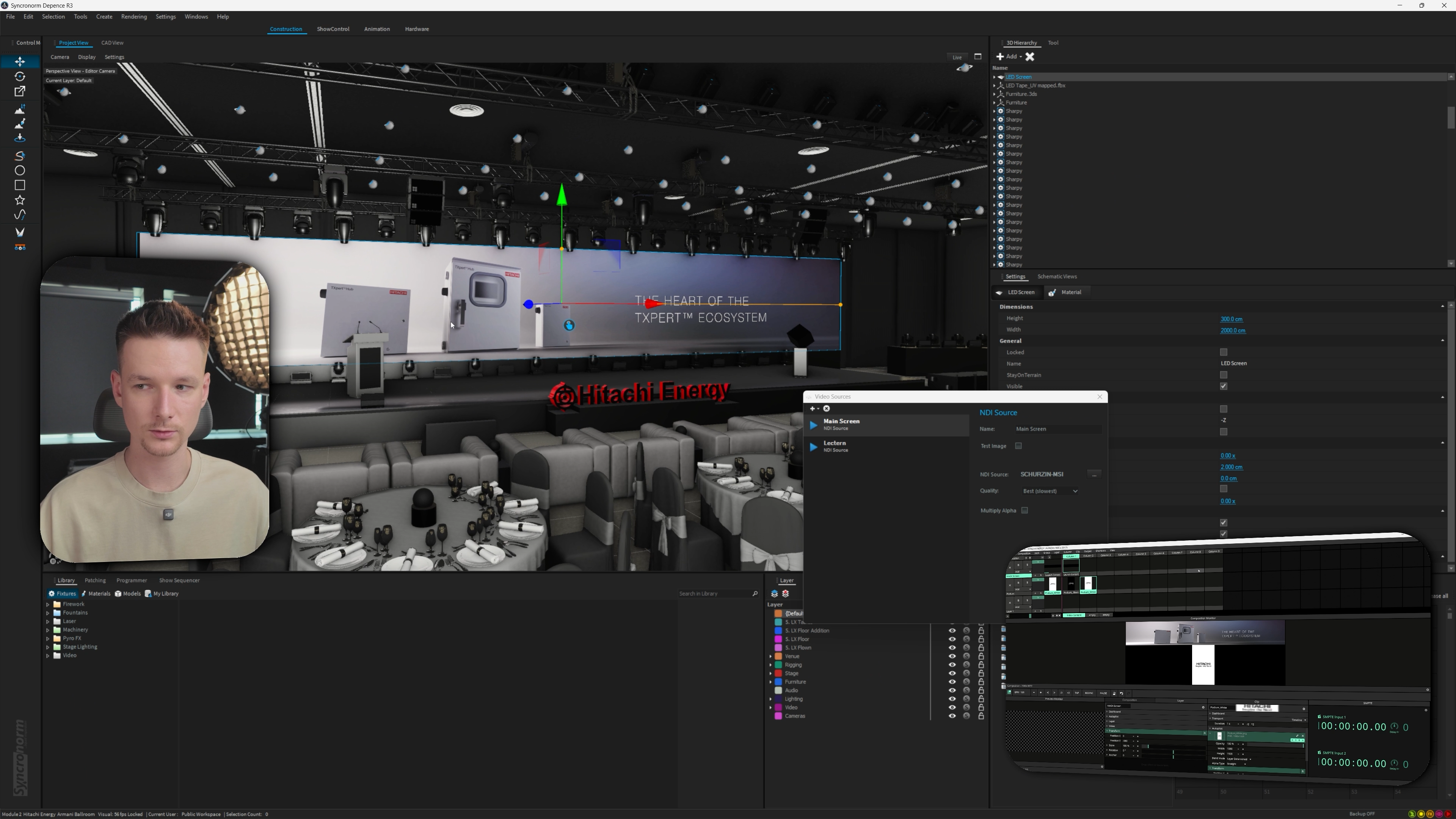1456x819 pixels.
Task: Enable the Test Image checkbox
Action: coord(1018,446)
